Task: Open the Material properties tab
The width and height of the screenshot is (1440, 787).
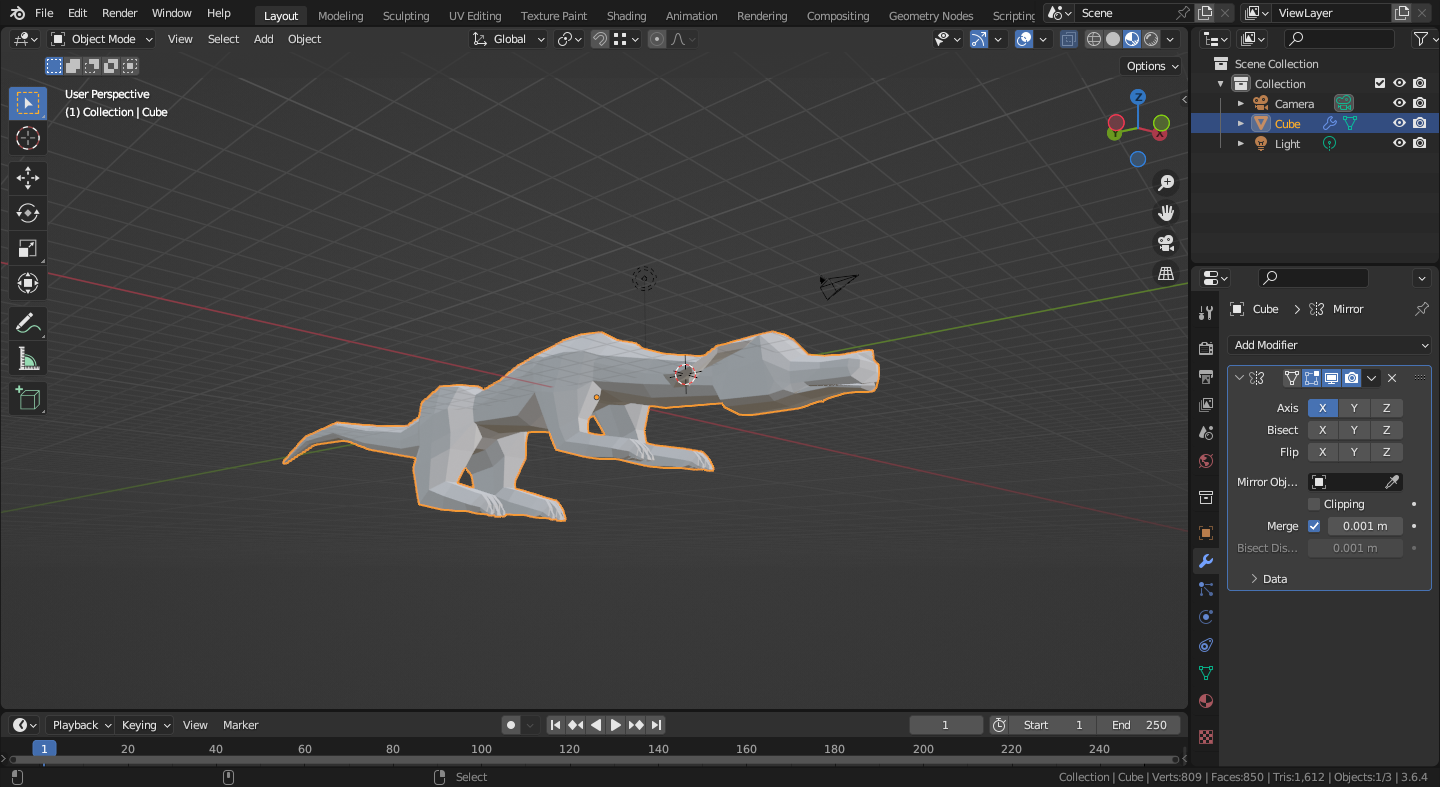Action: pos(1206,701)
